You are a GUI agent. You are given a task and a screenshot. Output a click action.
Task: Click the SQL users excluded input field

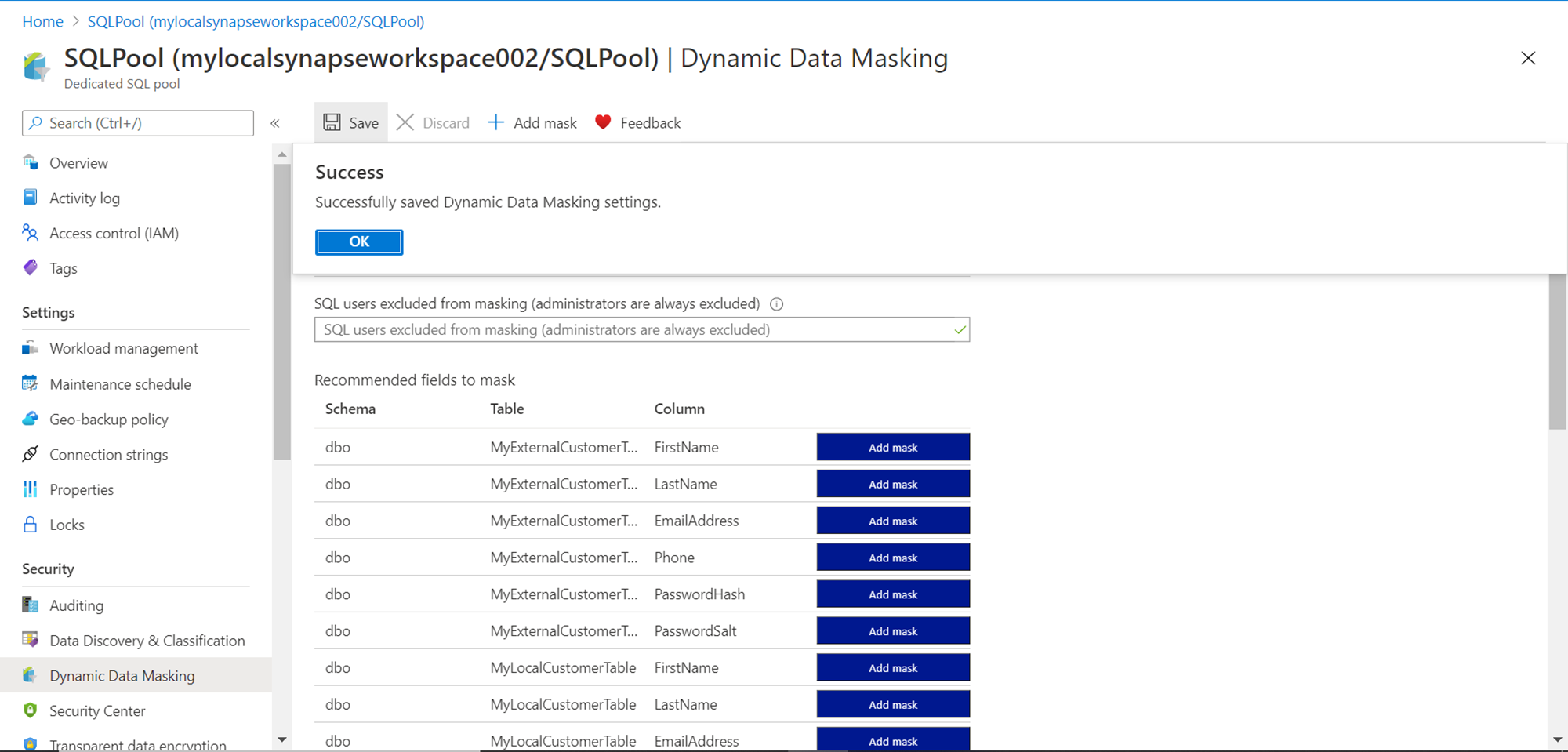[633, 330]
